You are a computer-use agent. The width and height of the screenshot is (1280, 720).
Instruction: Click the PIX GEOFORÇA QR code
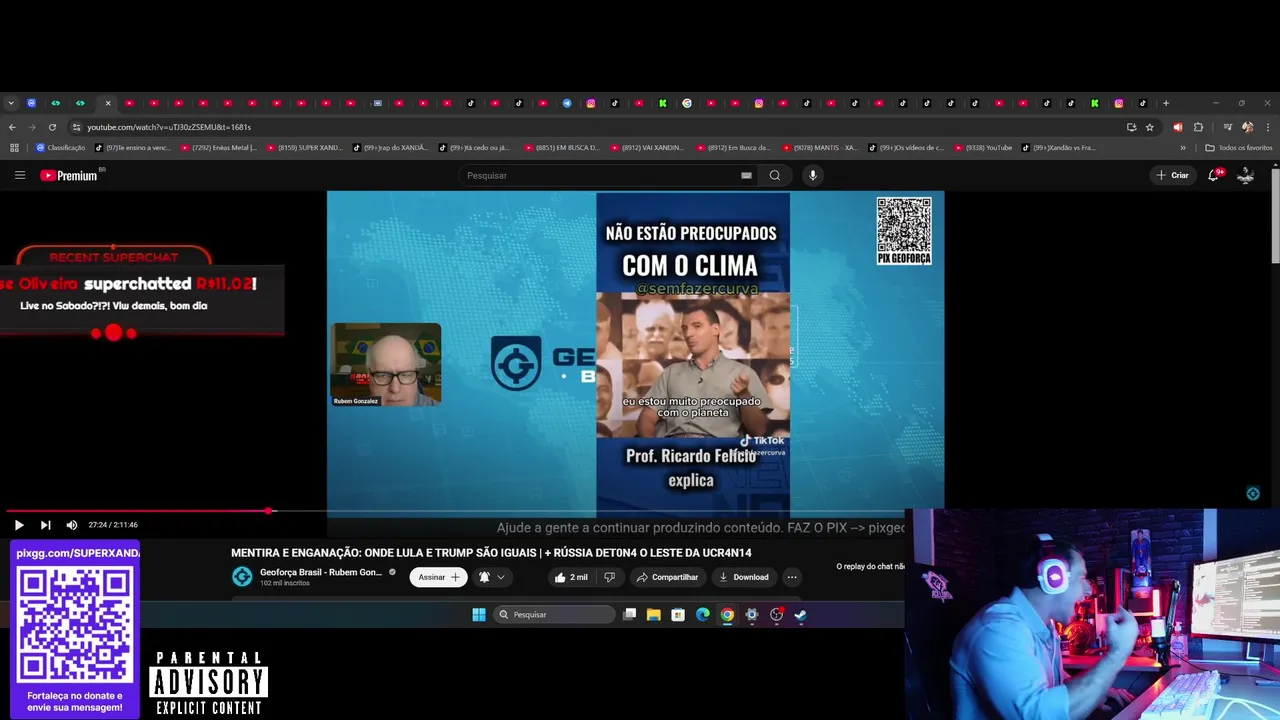point(904,230)
